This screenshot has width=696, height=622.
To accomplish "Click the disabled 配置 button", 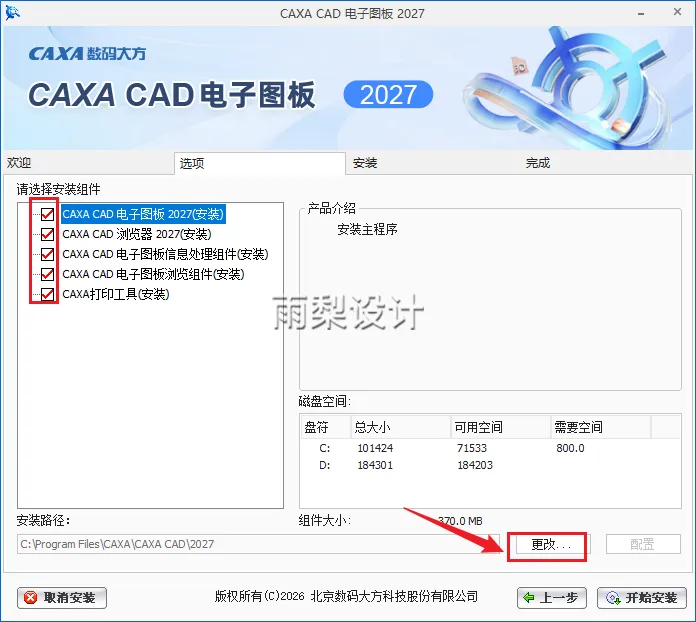I will pyautogui.click(x=643, y=544).
